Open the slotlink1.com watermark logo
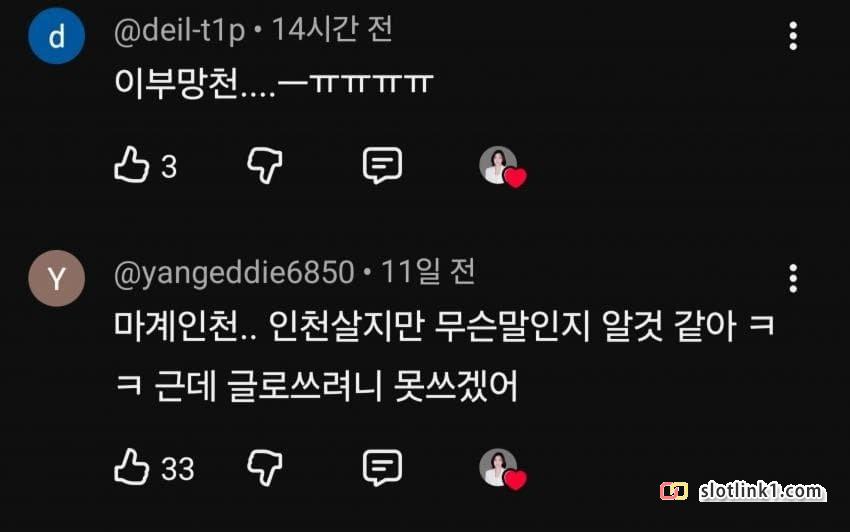The height and width of the screenshot is (532, 850). [x=743, y=491]
